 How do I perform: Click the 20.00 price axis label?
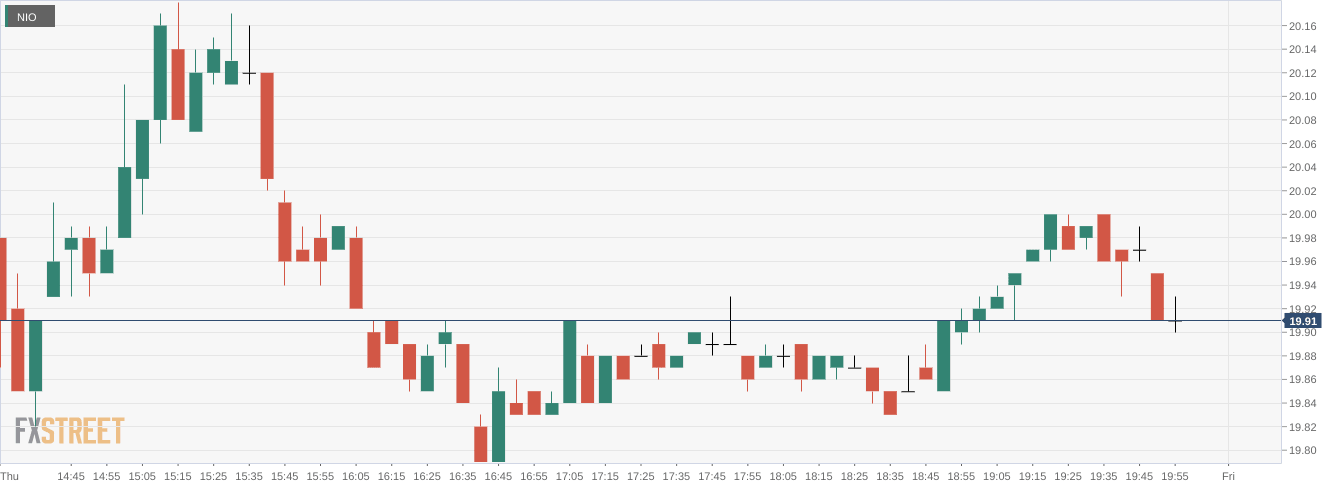1302,215
